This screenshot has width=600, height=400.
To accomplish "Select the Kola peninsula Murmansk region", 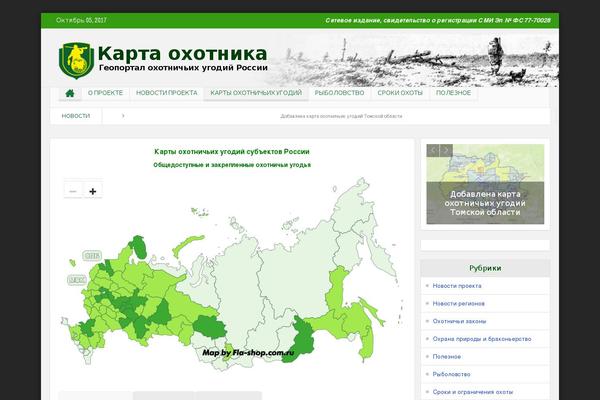I will [138, 247].
